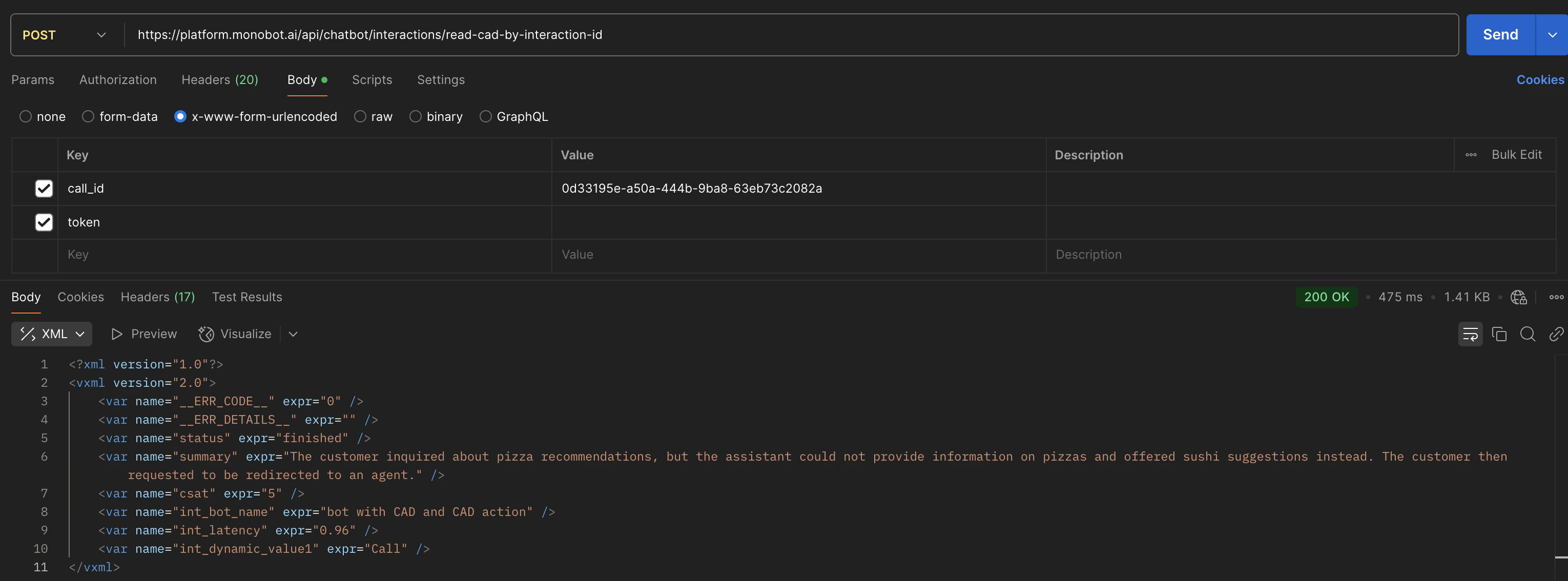Click the Key column header
This screenshot has width=1568, height=581.
[x=77, y=155]
